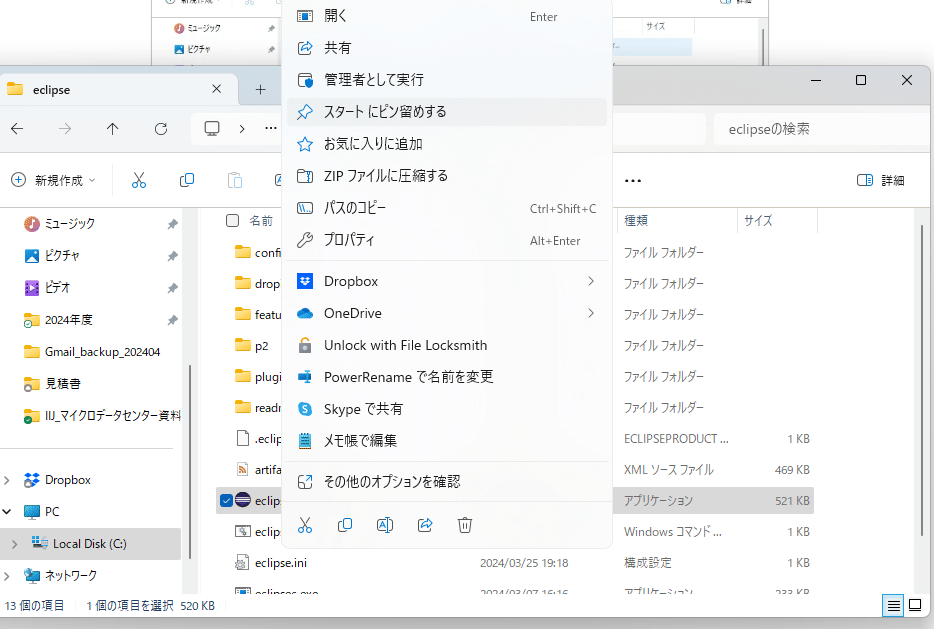Open the OneDrive submenu arrow

[591, 313]
